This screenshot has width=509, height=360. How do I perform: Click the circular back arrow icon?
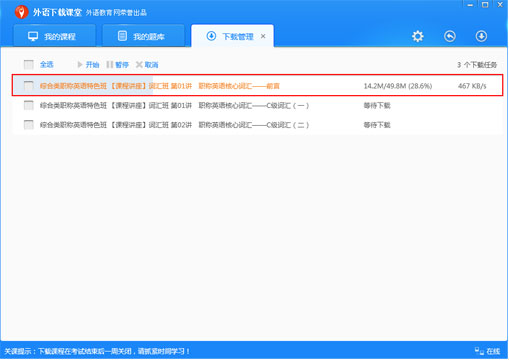[x=450, y=36]
